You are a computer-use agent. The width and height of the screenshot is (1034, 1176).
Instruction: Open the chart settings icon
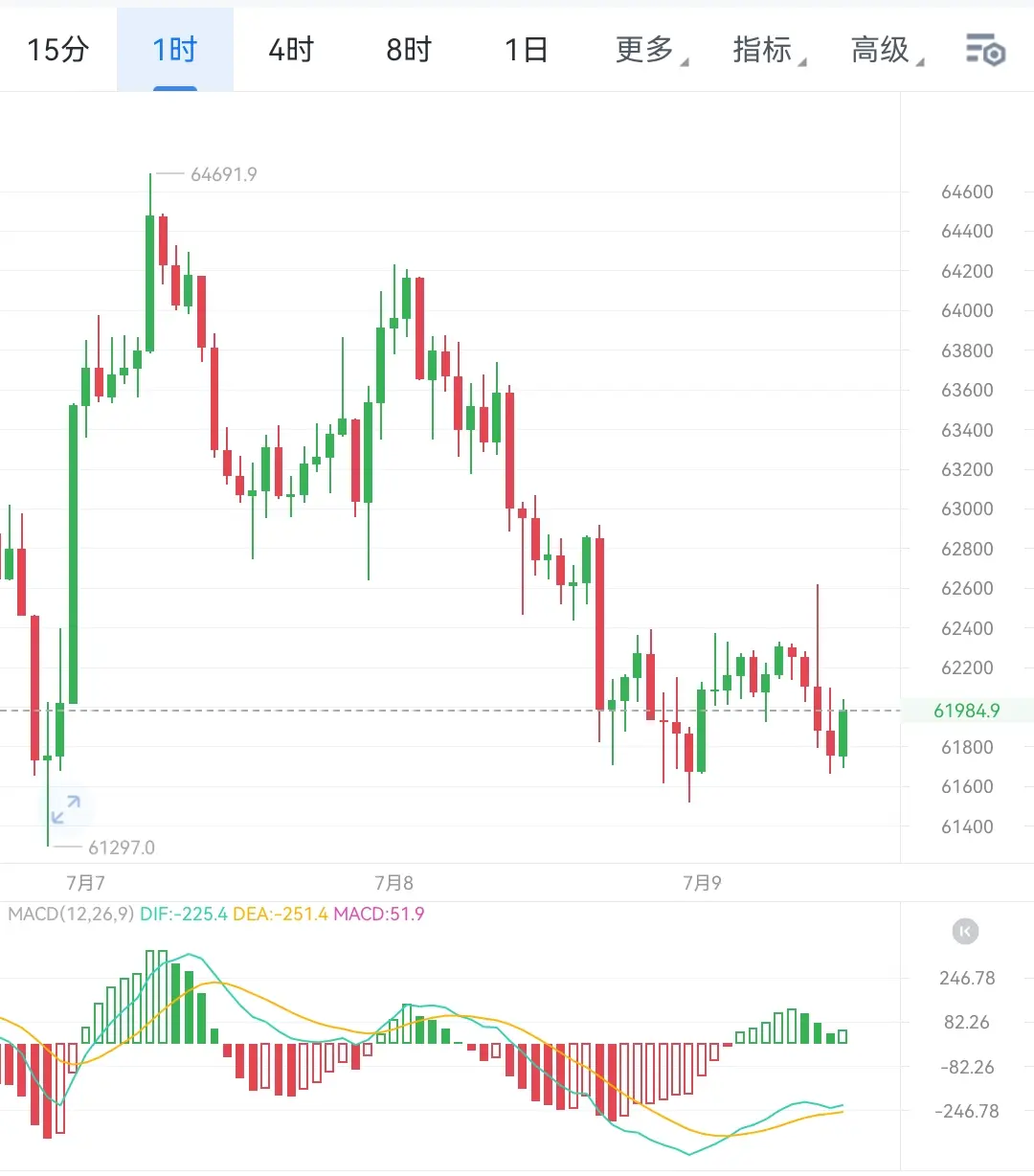(x=985, y=50)
